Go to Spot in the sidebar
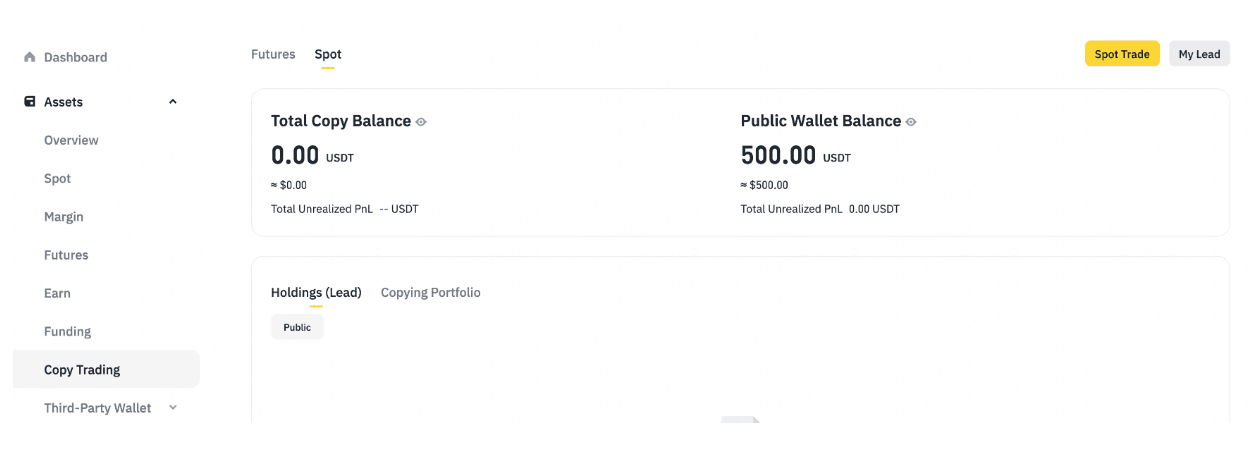This screenshot has height=449, width=1250. pyautogui.click(x=58, y=179)
